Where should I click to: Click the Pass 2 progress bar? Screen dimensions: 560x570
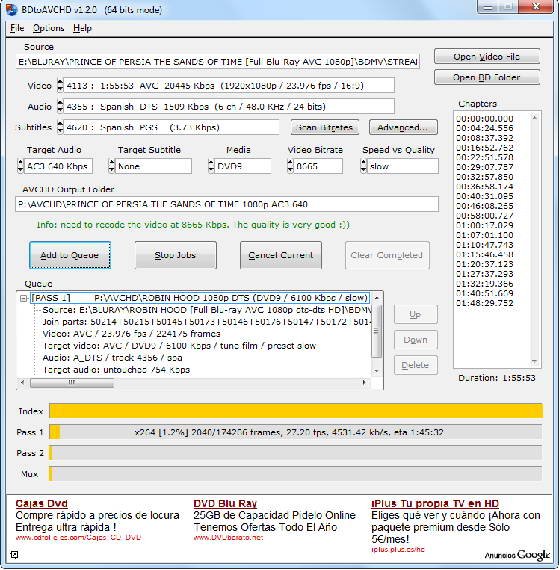(x=296, y=453)
